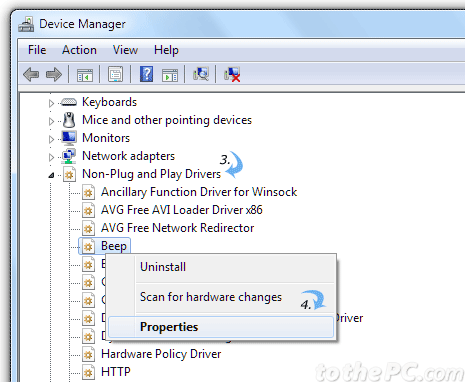Click Scan for hardware changes toolbar icon
The image size is (465, 382).
pyautogui.click(x=201, y=74)
